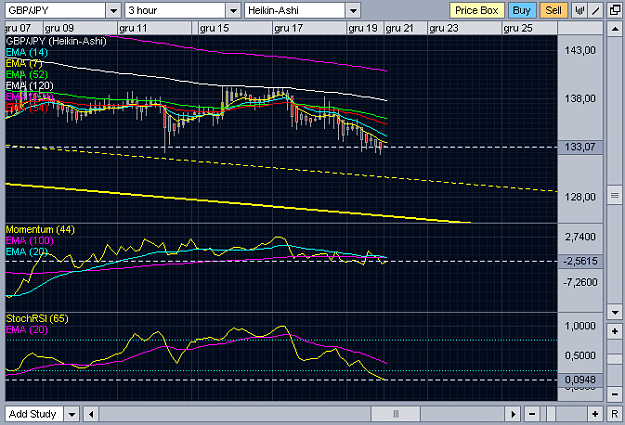Click the 138,00 price axis label
The height and width of the screenshot is (425, 625).
[x=580, y=98]
